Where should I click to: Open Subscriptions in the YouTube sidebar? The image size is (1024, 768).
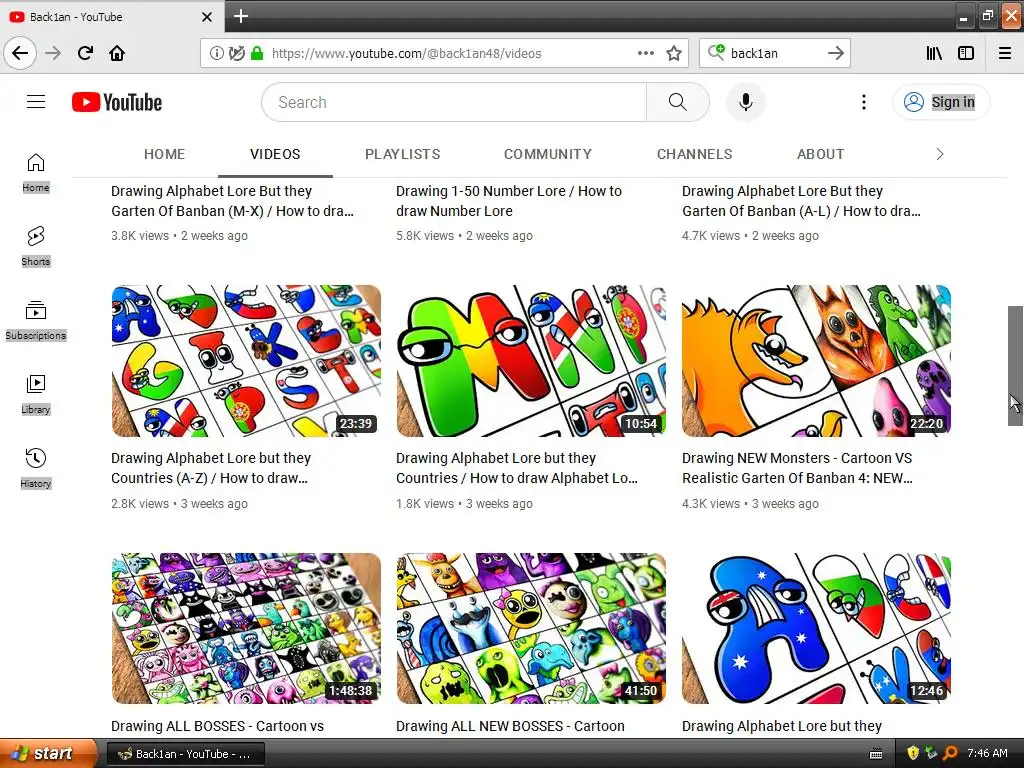point(36,320)
